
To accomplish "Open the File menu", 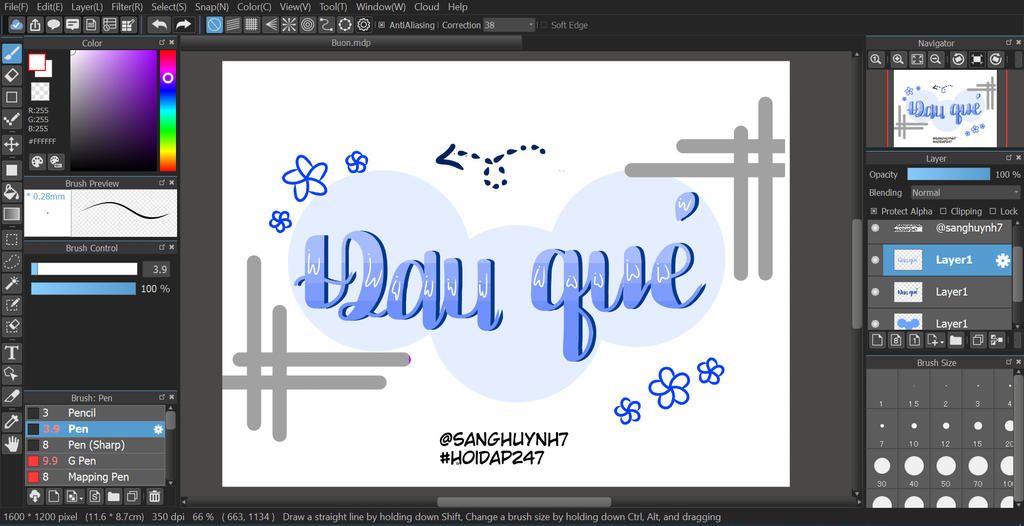I will pos(16,7).
